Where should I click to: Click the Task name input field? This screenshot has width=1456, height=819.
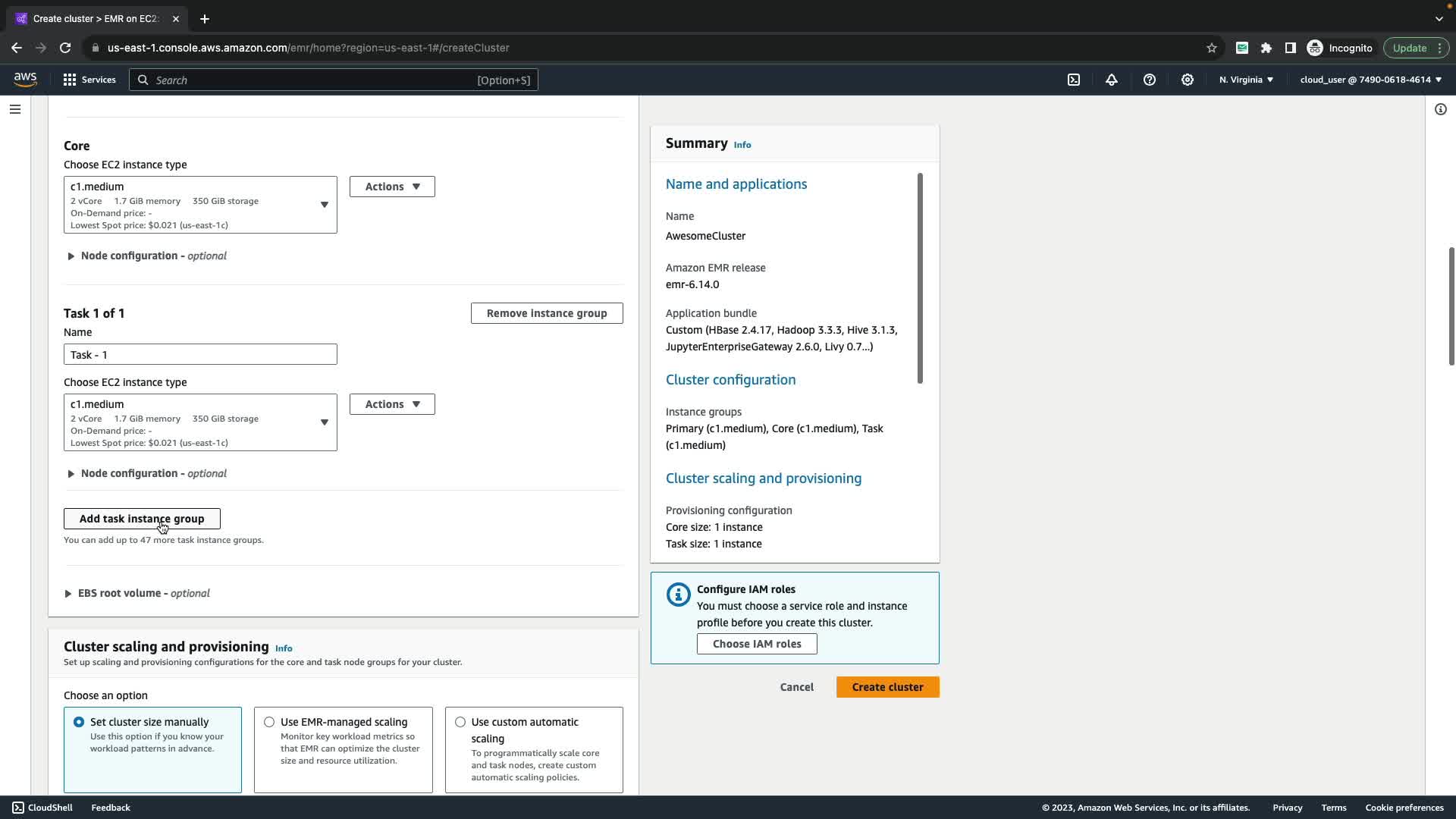click(x=200, y=354)
